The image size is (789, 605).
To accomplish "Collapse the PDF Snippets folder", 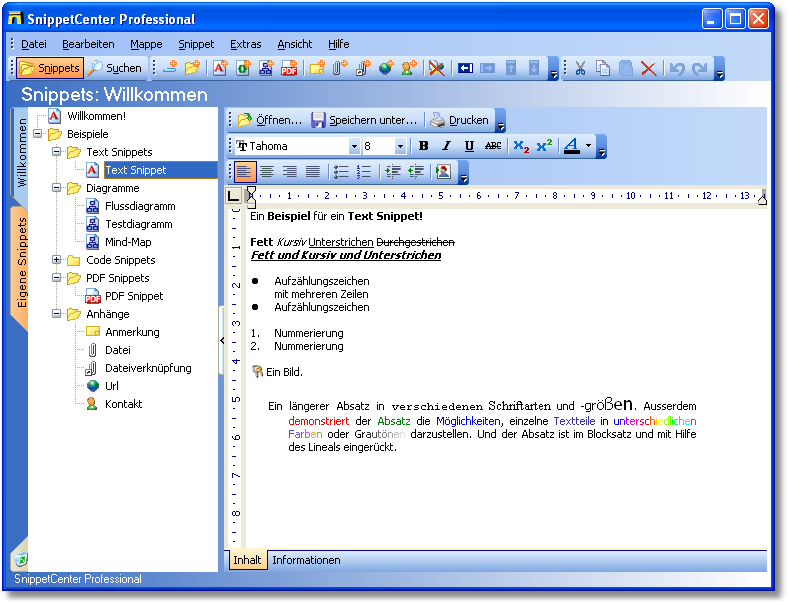I will point(56,278).
